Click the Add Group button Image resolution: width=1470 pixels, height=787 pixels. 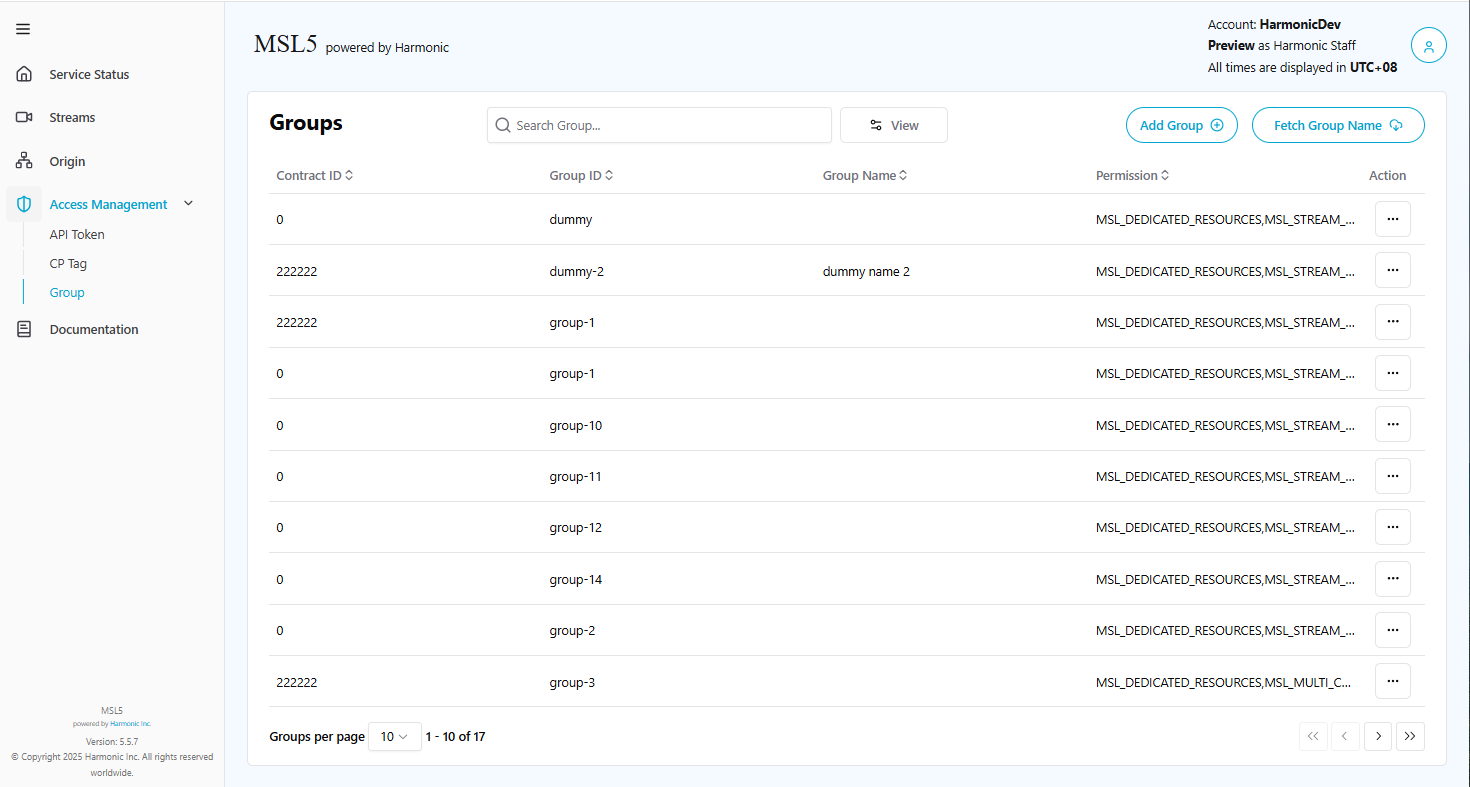pos(1181,125)
